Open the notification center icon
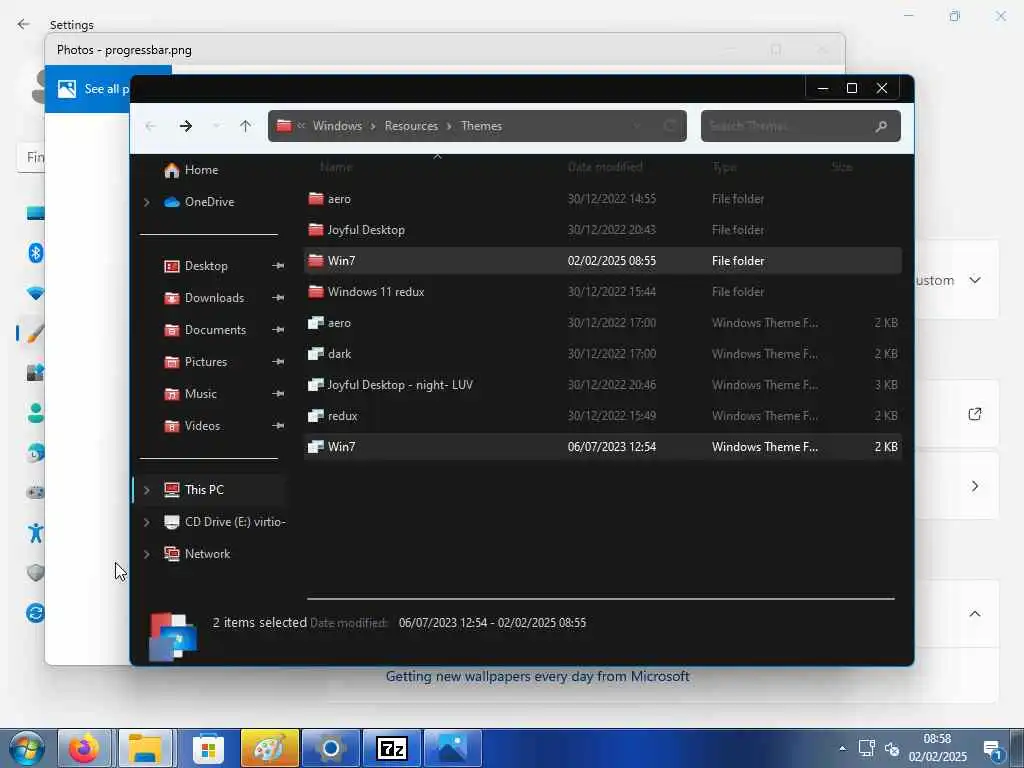This screenshot has width=1024, height=768. [x=993, y=750]
